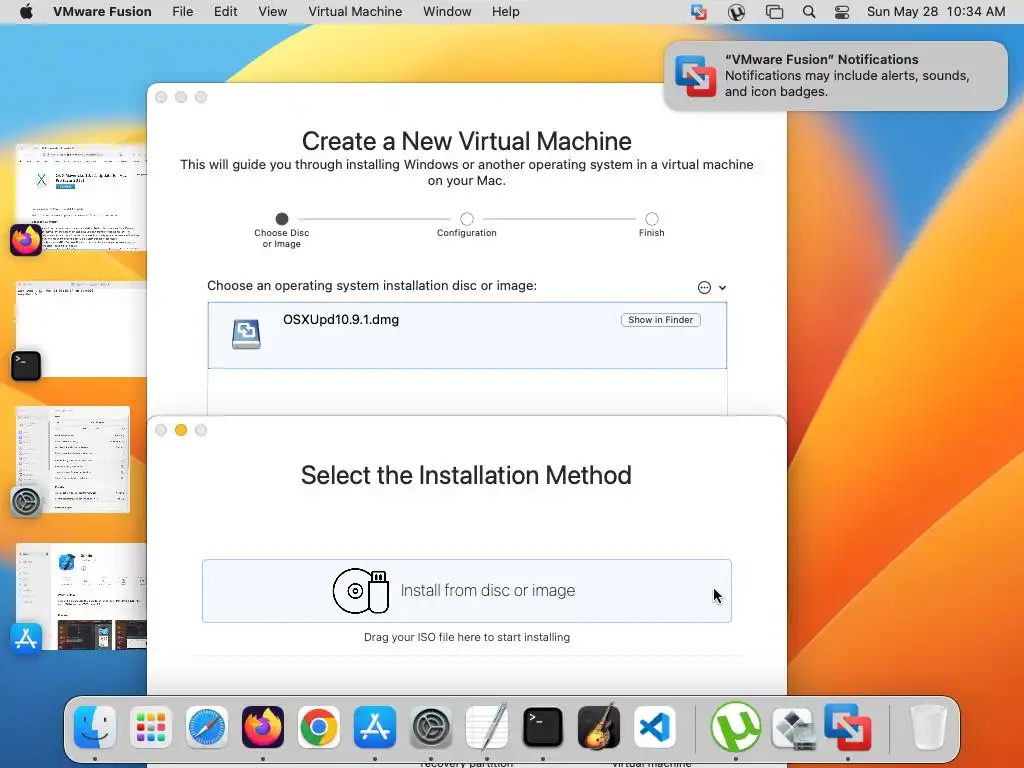The image size is (1024, 768).
Task: Open the File menu
Action: click(x=182, y=11)
